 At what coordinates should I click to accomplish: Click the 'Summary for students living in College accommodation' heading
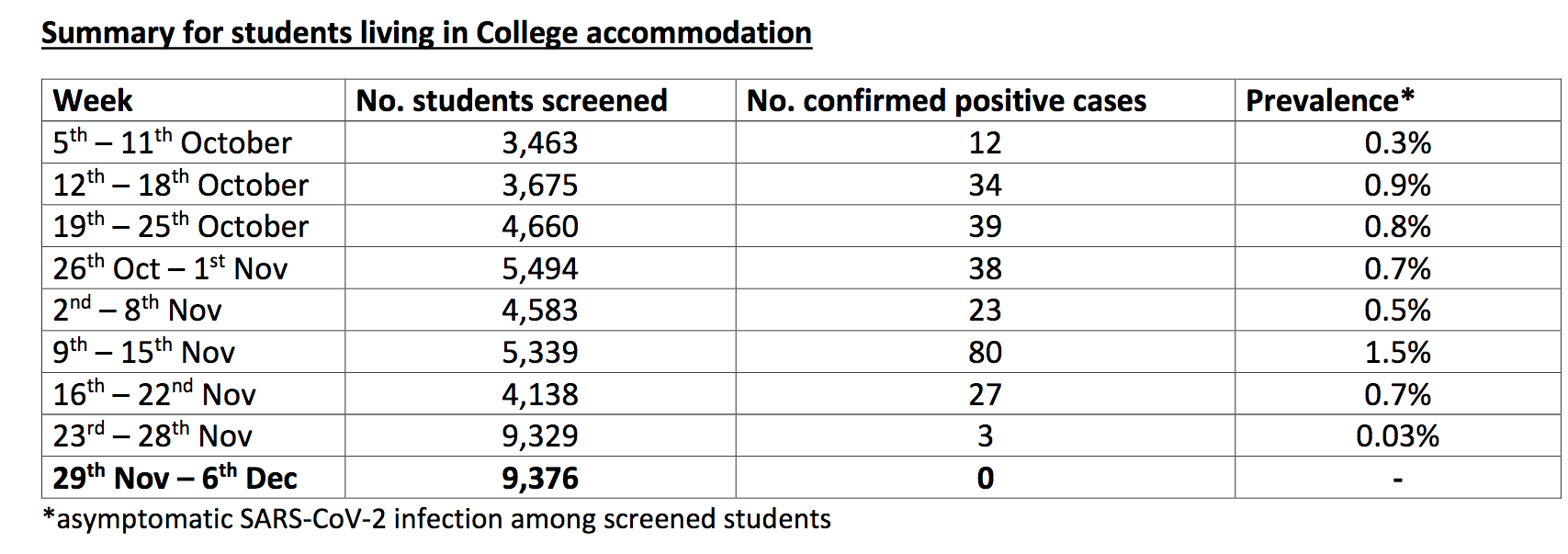click(x=426, y=33)
